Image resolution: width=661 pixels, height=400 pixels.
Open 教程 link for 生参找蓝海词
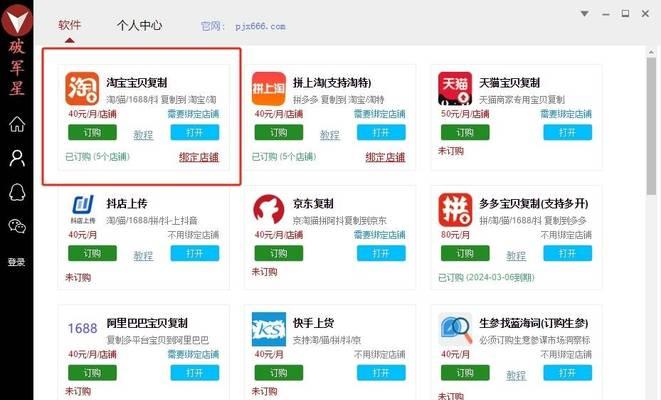click(516, 375)
